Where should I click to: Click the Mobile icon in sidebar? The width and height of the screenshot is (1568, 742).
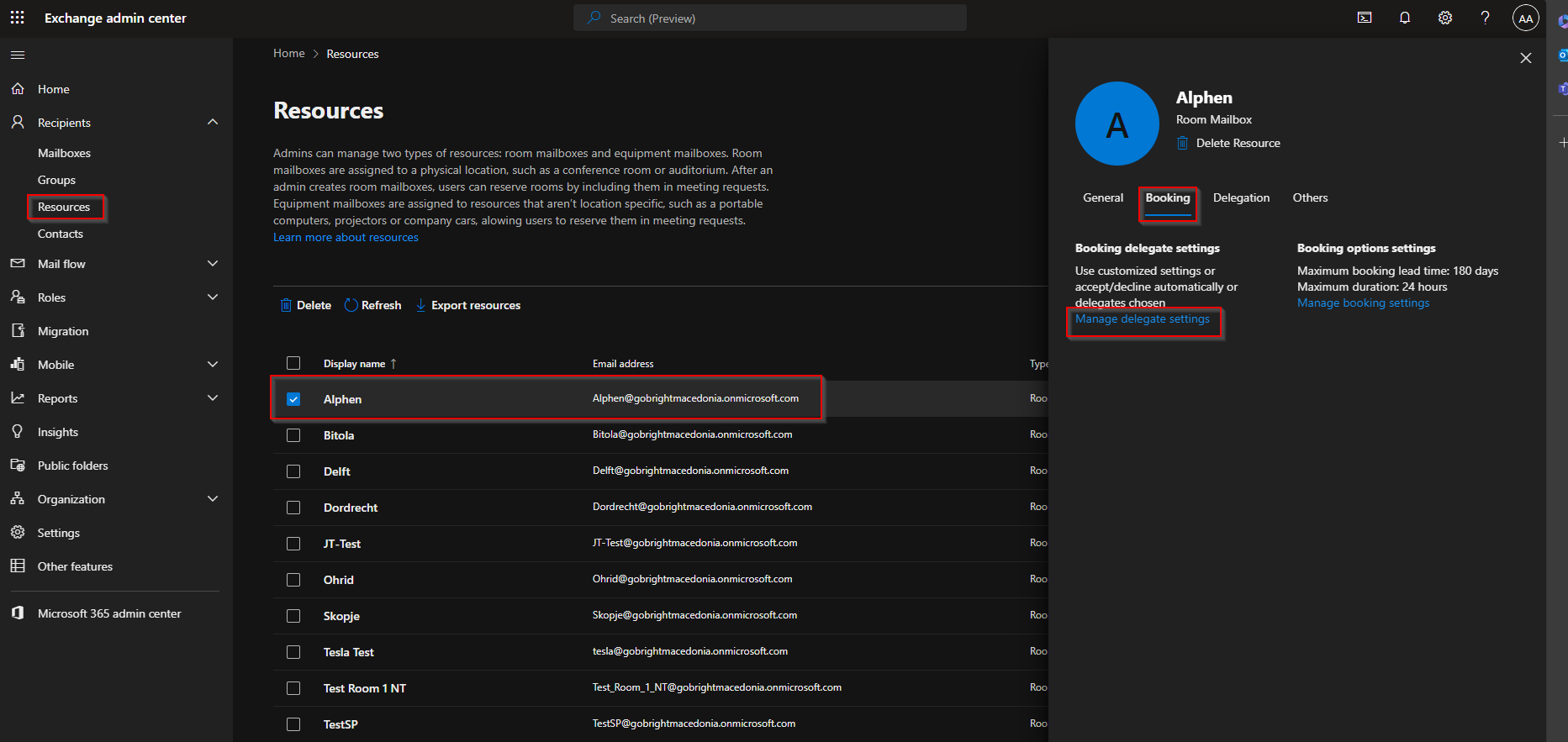[18, 364]
